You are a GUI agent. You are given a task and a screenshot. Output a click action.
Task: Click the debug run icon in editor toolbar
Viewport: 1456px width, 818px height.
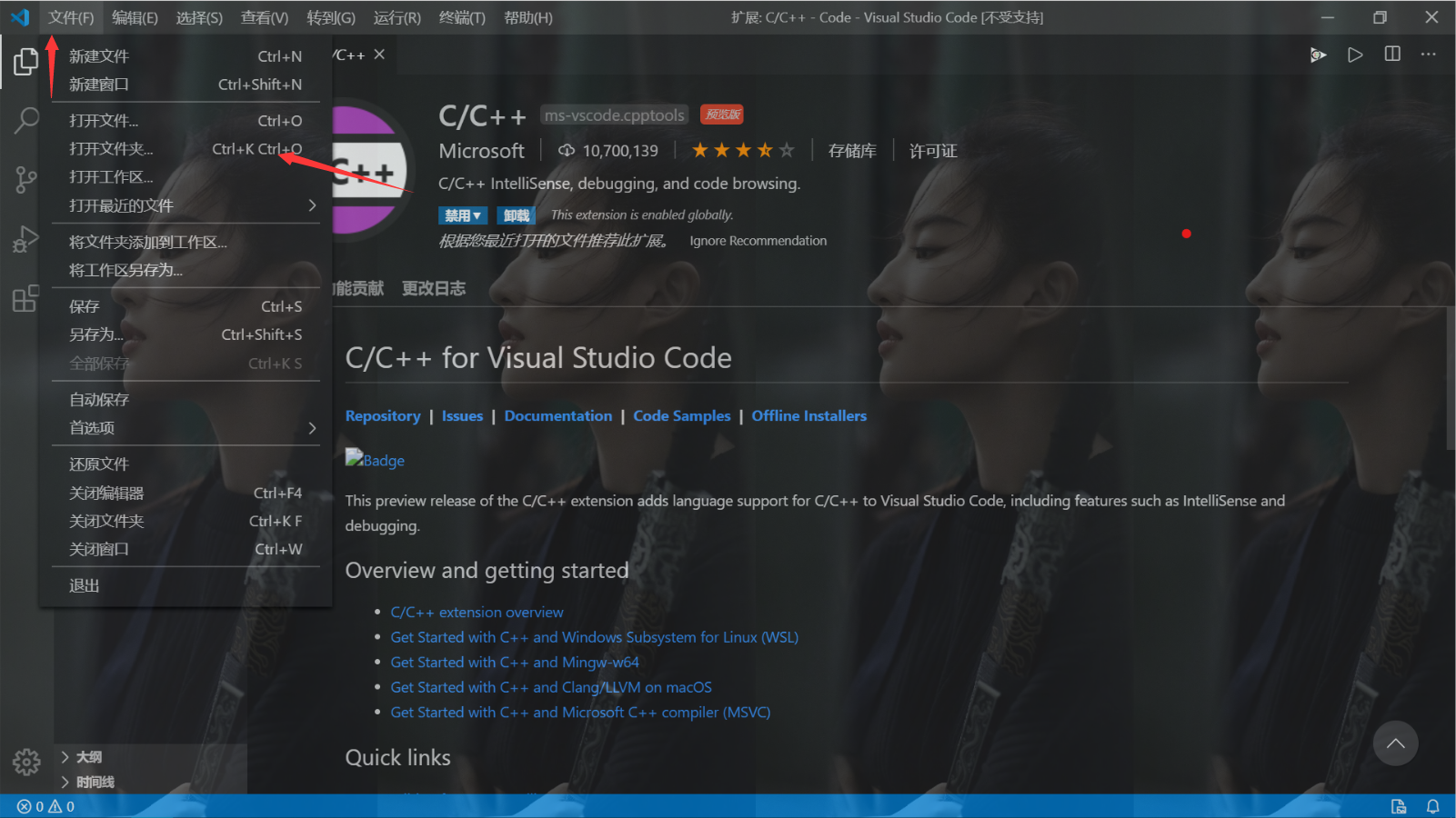coord(1318,55)
